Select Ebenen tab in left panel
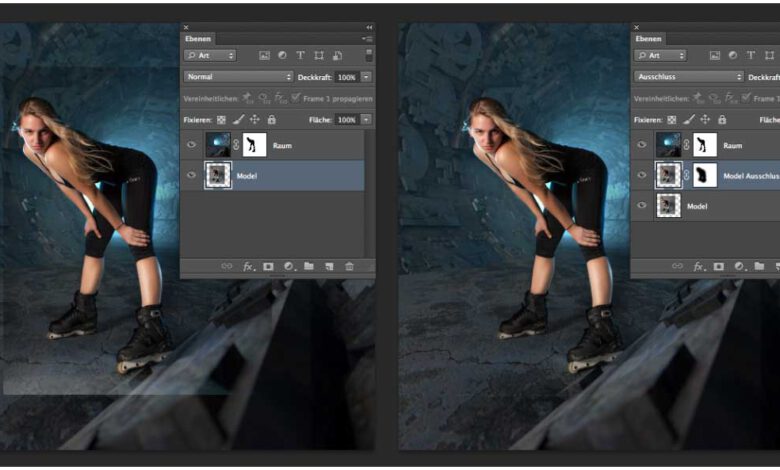The height and width of the screenshot is (470, 780). pyautogui.click(x=198, y=39)
